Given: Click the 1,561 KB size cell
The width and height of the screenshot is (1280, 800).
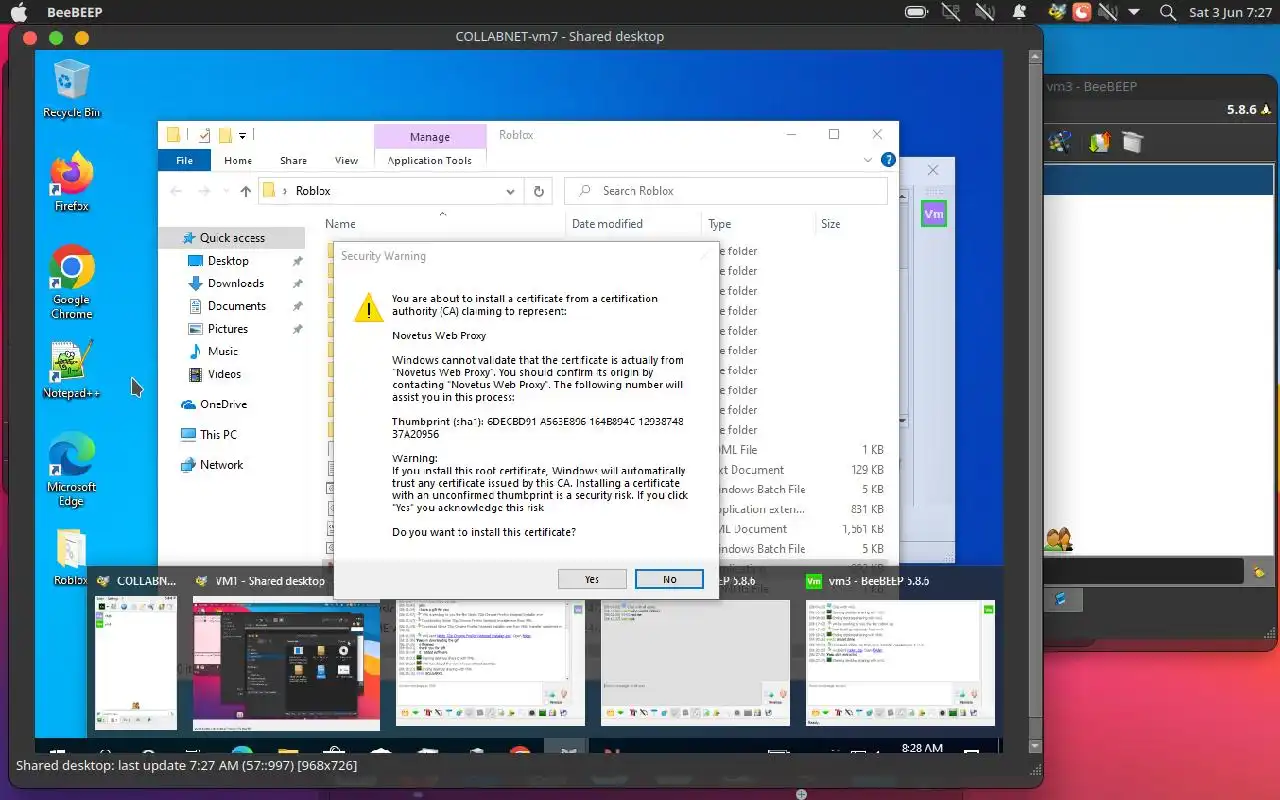Looking at the screenshot, I should coord(863,529).
